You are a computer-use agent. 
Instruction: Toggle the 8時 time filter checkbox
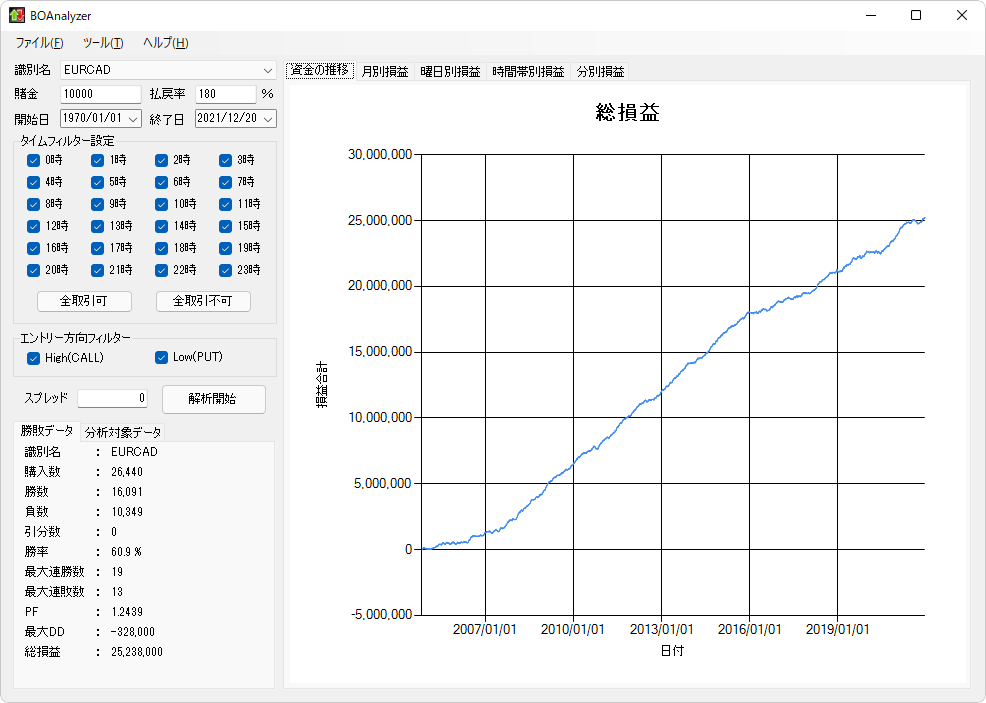pyautogui.click(x=33, y=204)
